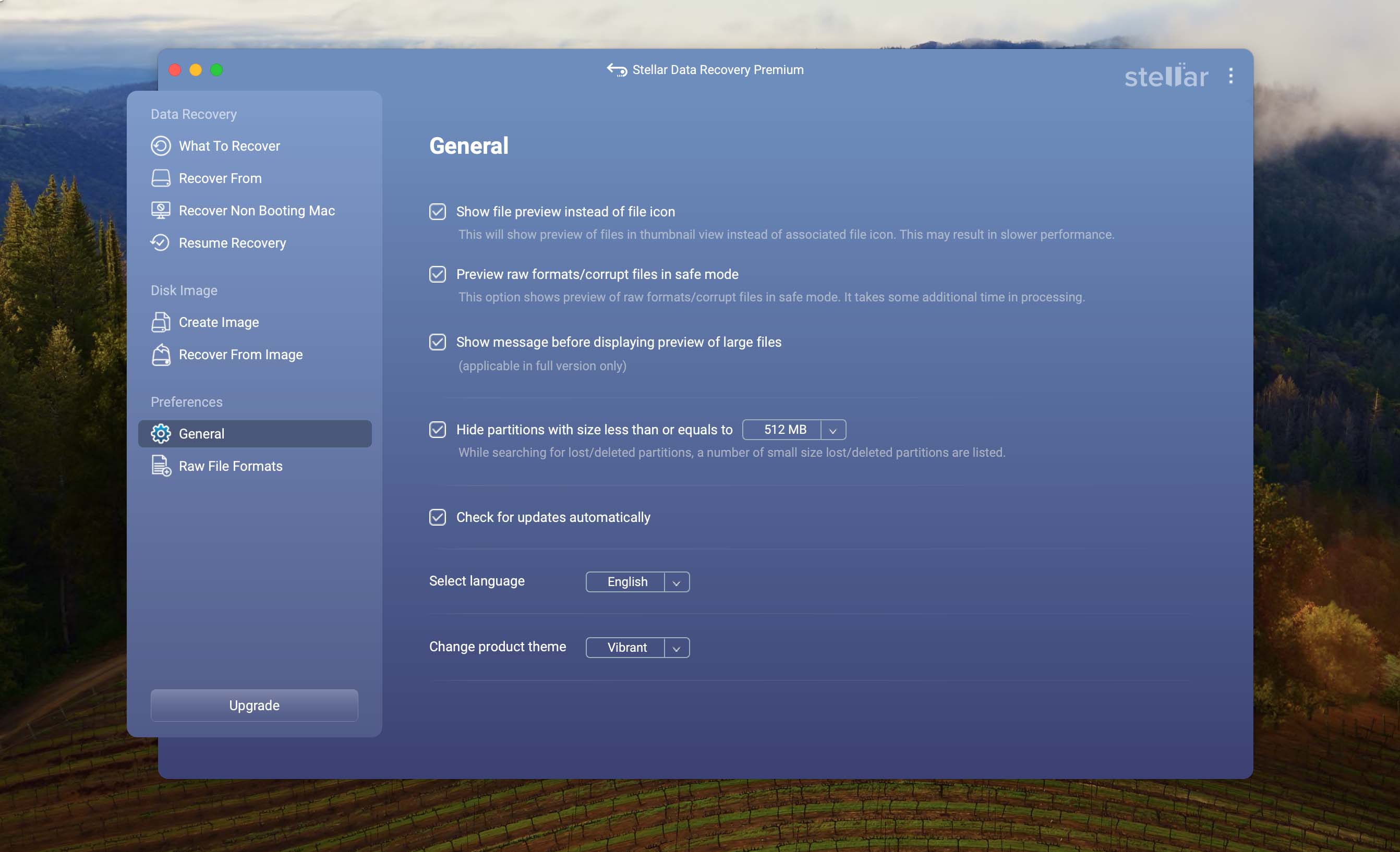Click the Recover From drive icon

tap(161, 178)
